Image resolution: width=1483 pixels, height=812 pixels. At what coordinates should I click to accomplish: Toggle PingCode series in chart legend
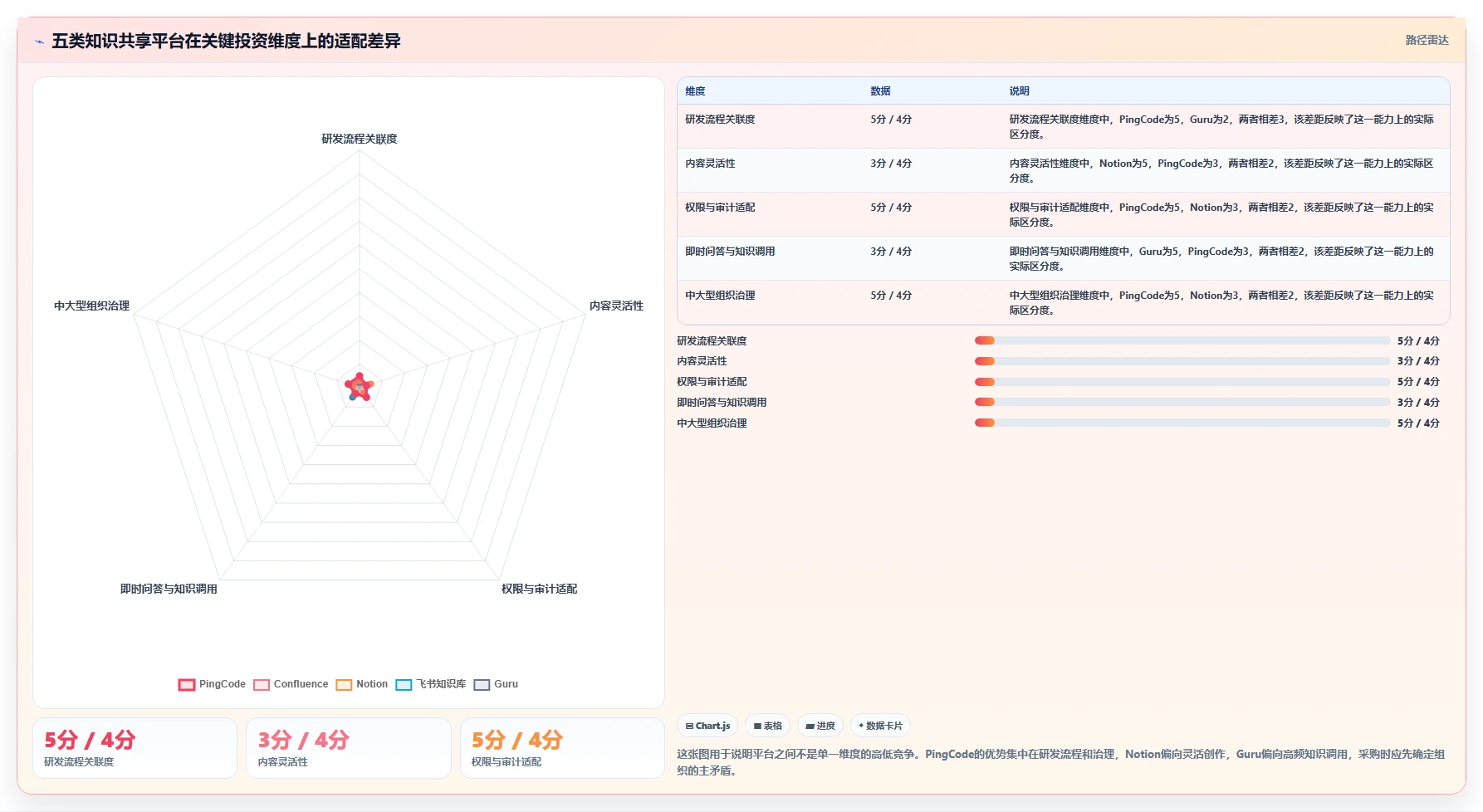[x=213, y=684]
